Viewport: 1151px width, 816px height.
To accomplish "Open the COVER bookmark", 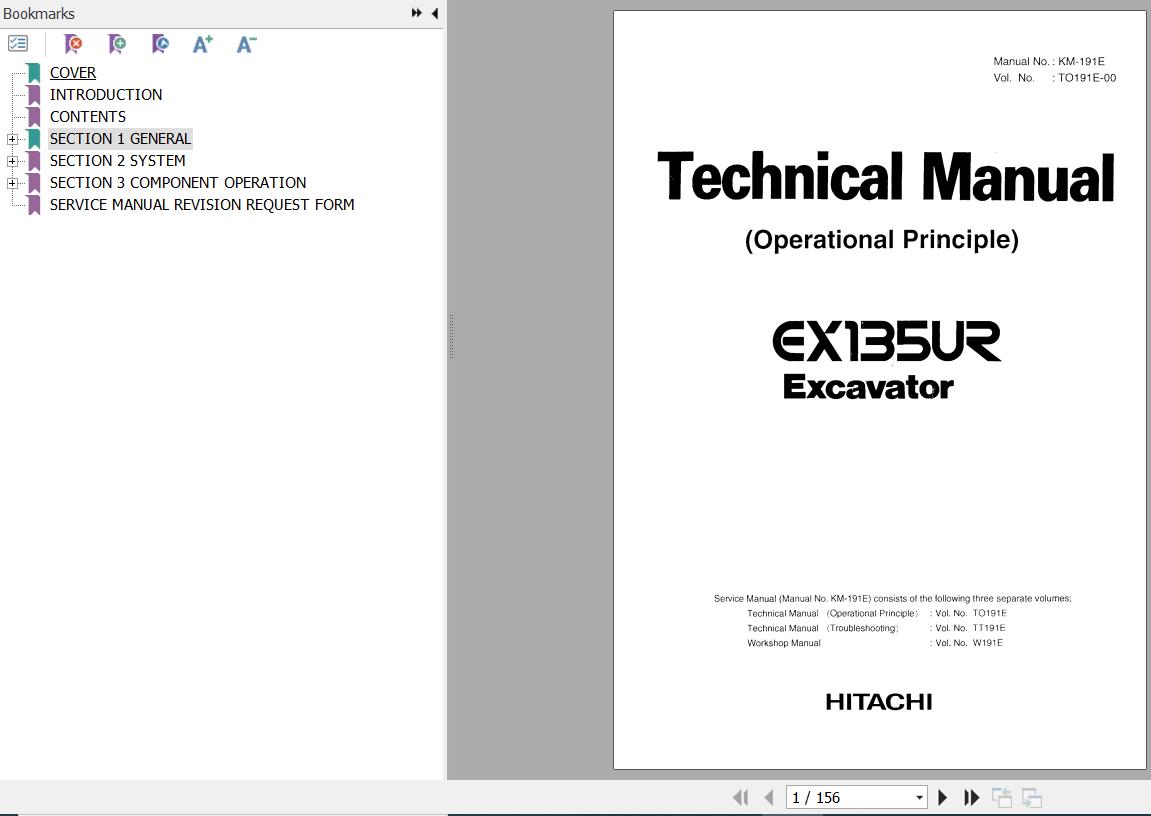I will [73, 73].
